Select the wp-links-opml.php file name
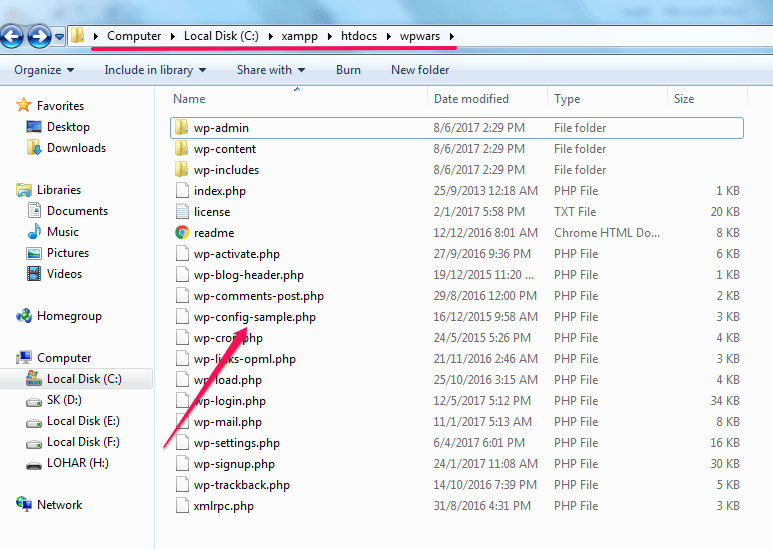The height and width of the screenshot is (550, 773). pyautogui.click(x=245, y=359)
